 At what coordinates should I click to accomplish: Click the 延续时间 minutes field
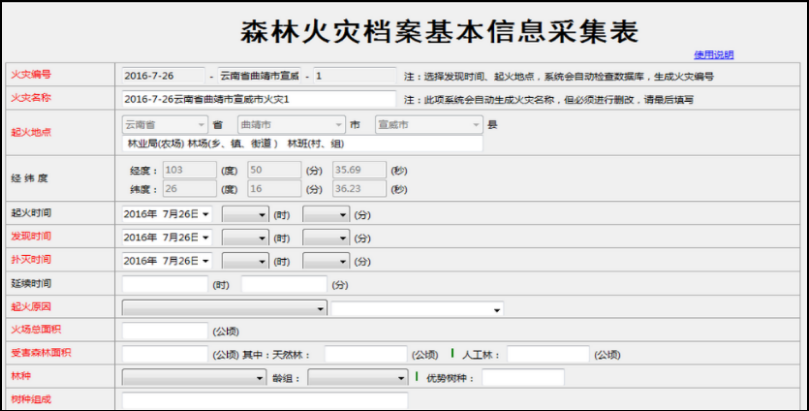pos(284,284)
